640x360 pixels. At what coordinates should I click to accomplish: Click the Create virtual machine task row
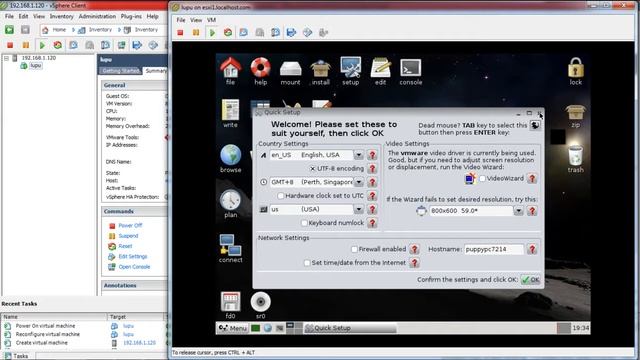pos(84,343)
